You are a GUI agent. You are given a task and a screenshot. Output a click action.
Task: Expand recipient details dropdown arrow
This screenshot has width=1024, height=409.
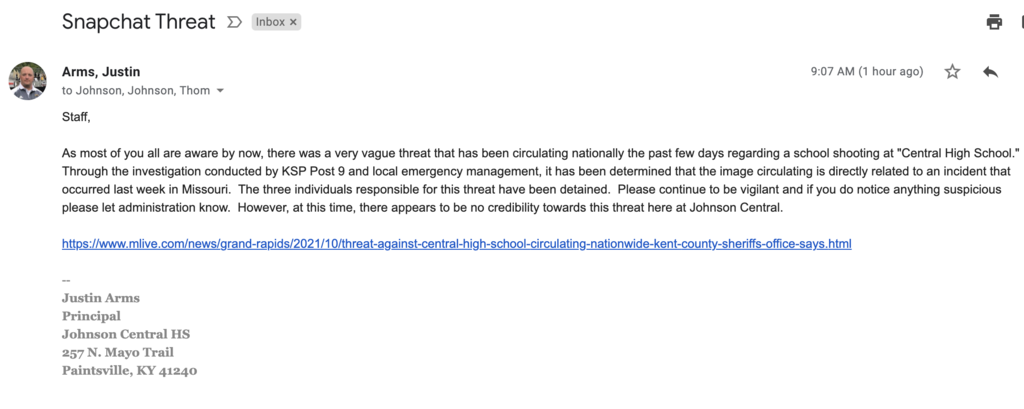click(220, 91)
